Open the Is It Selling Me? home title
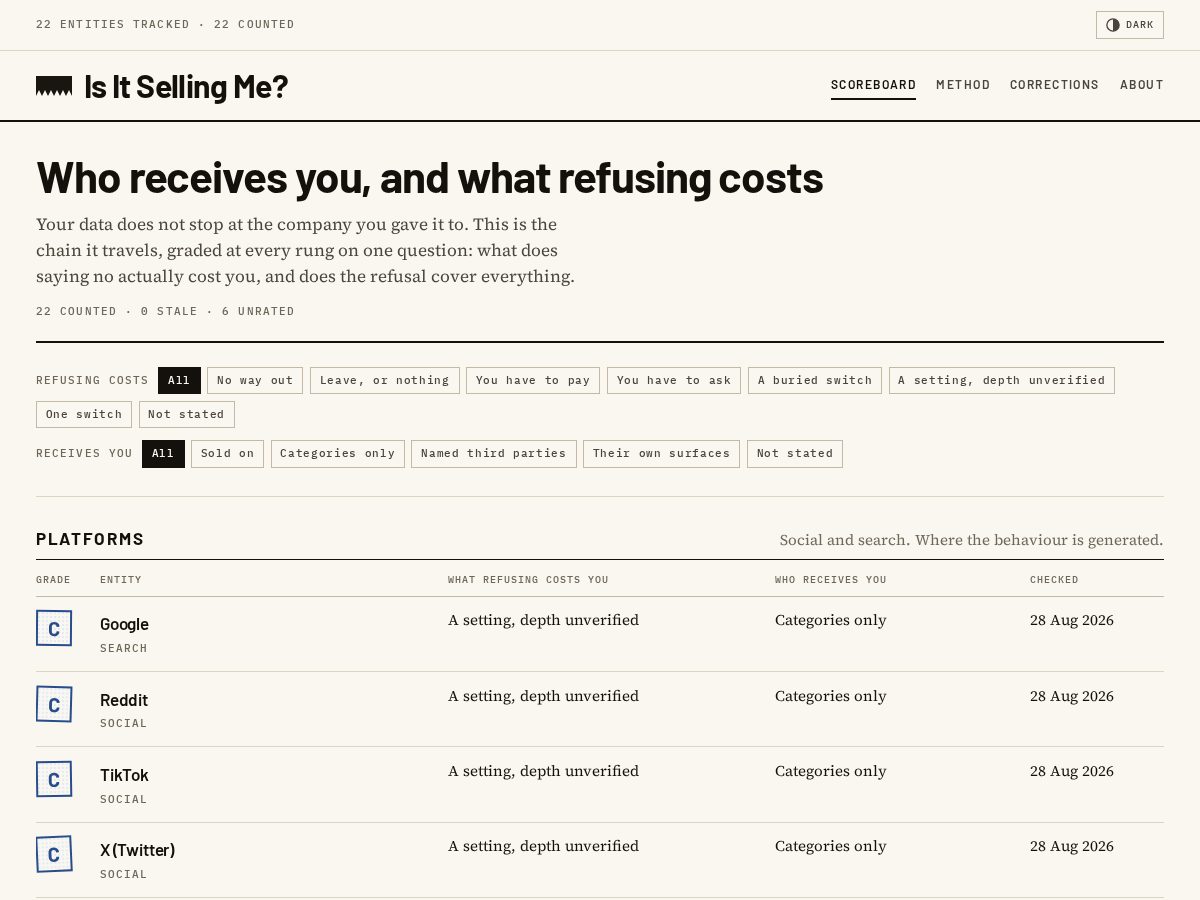 (186, 86)
